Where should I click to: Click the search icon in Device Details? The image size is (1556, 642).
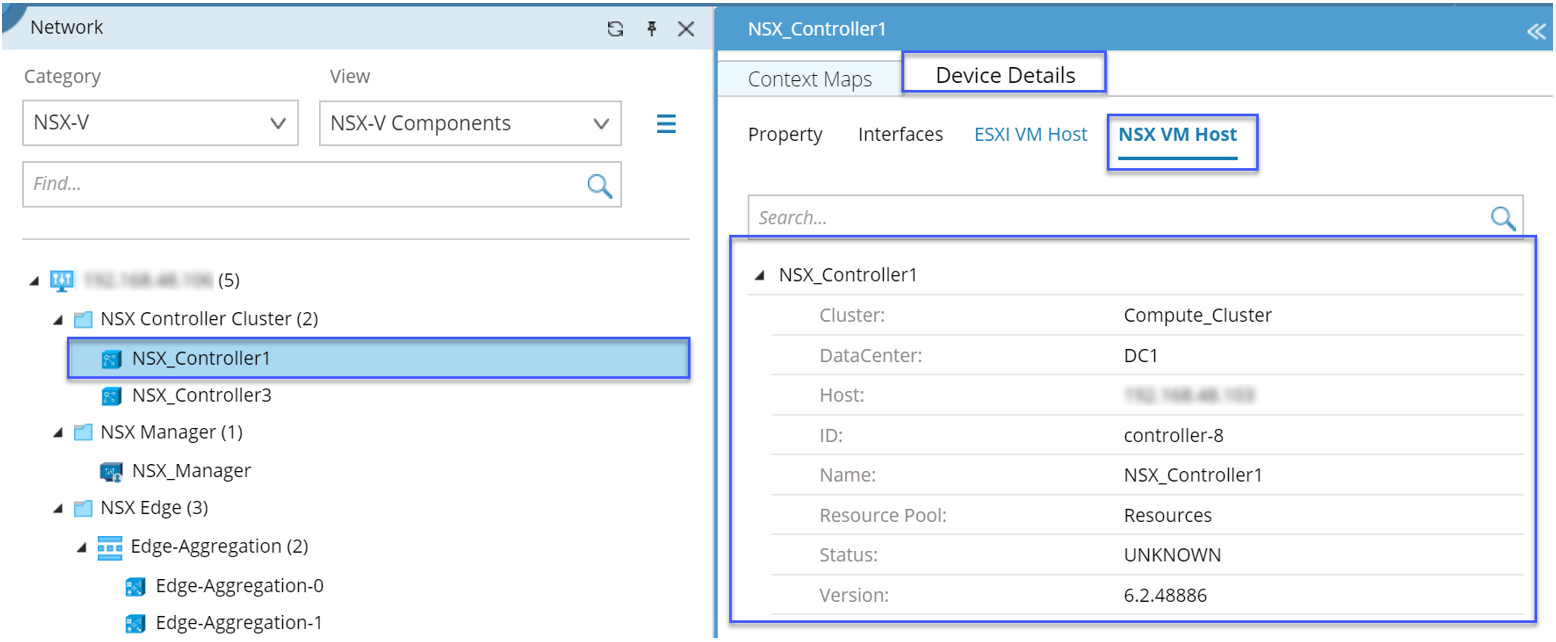click(x=1503, y=218)
